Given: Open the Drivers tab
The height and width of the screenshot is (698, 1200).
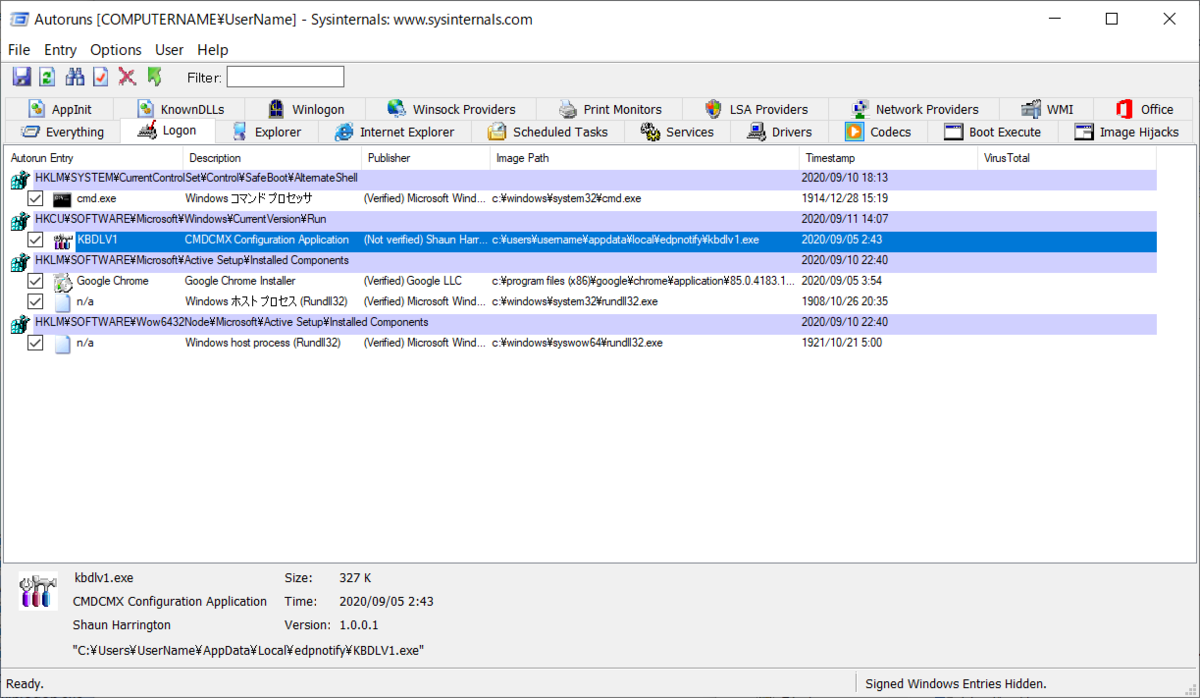Looking at the screenshot, I should (782, 132).
